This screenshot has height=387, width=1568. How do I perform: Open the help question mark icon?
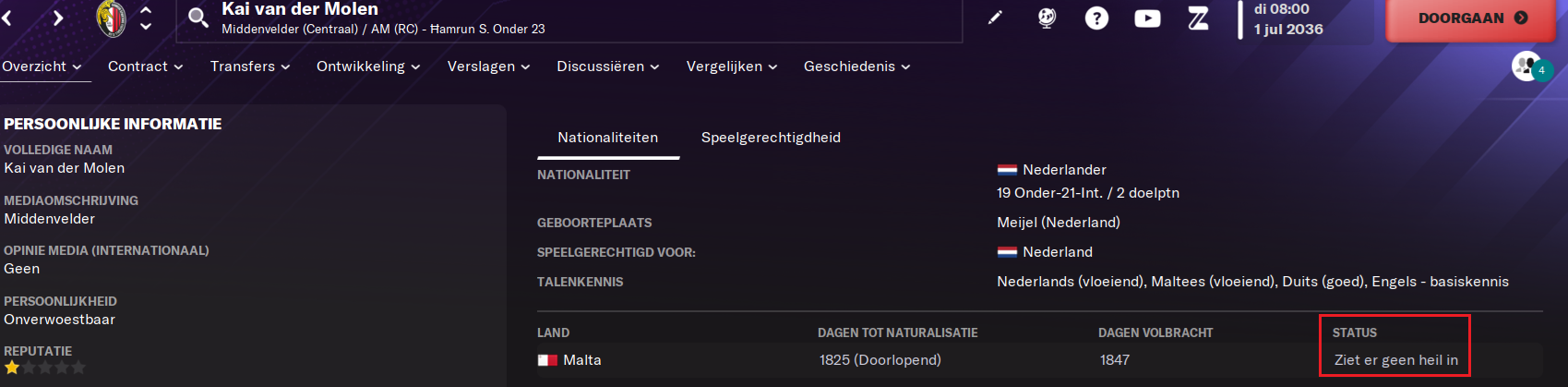[1096, 18]
